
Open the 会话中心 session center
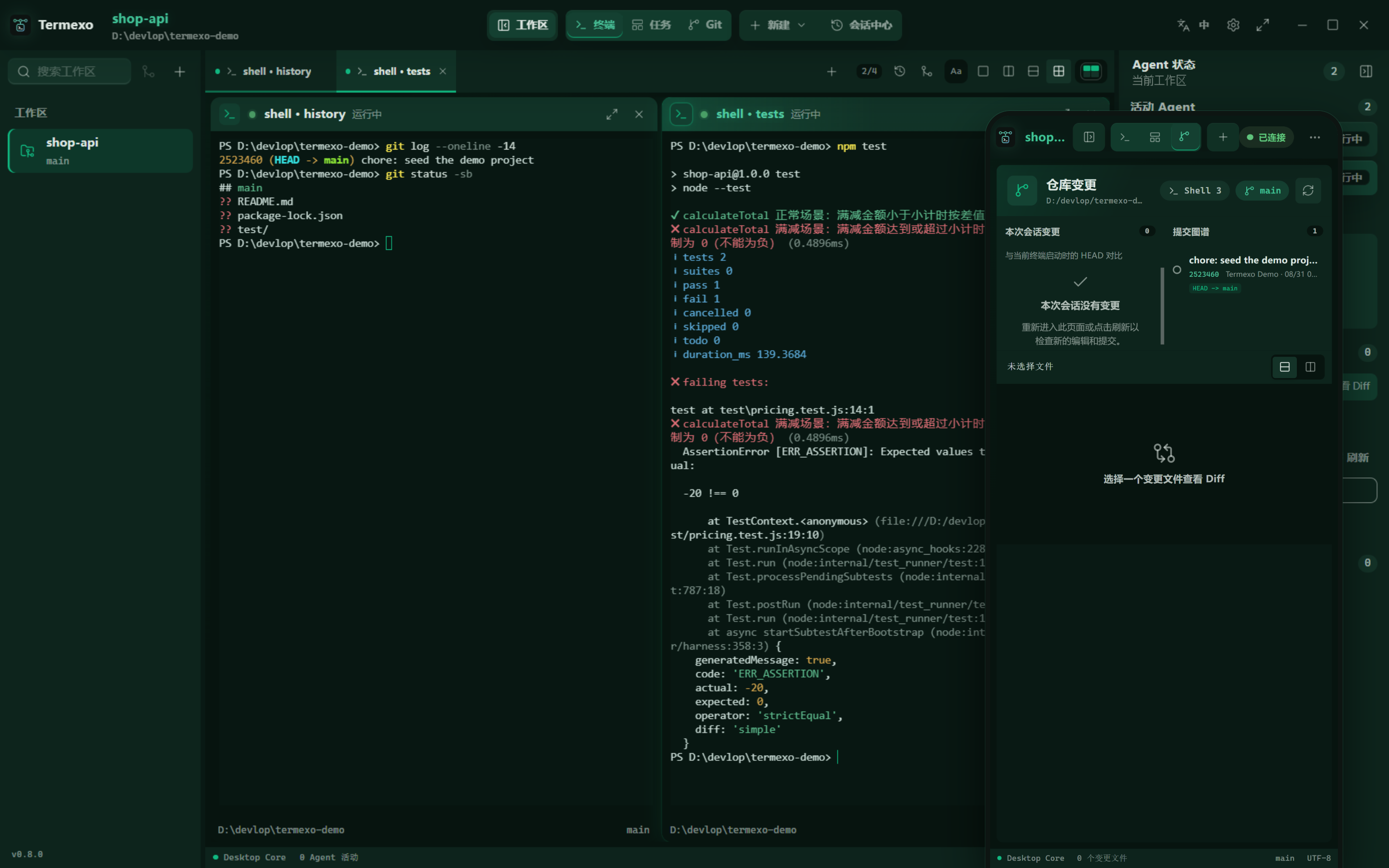coord(861,25)
